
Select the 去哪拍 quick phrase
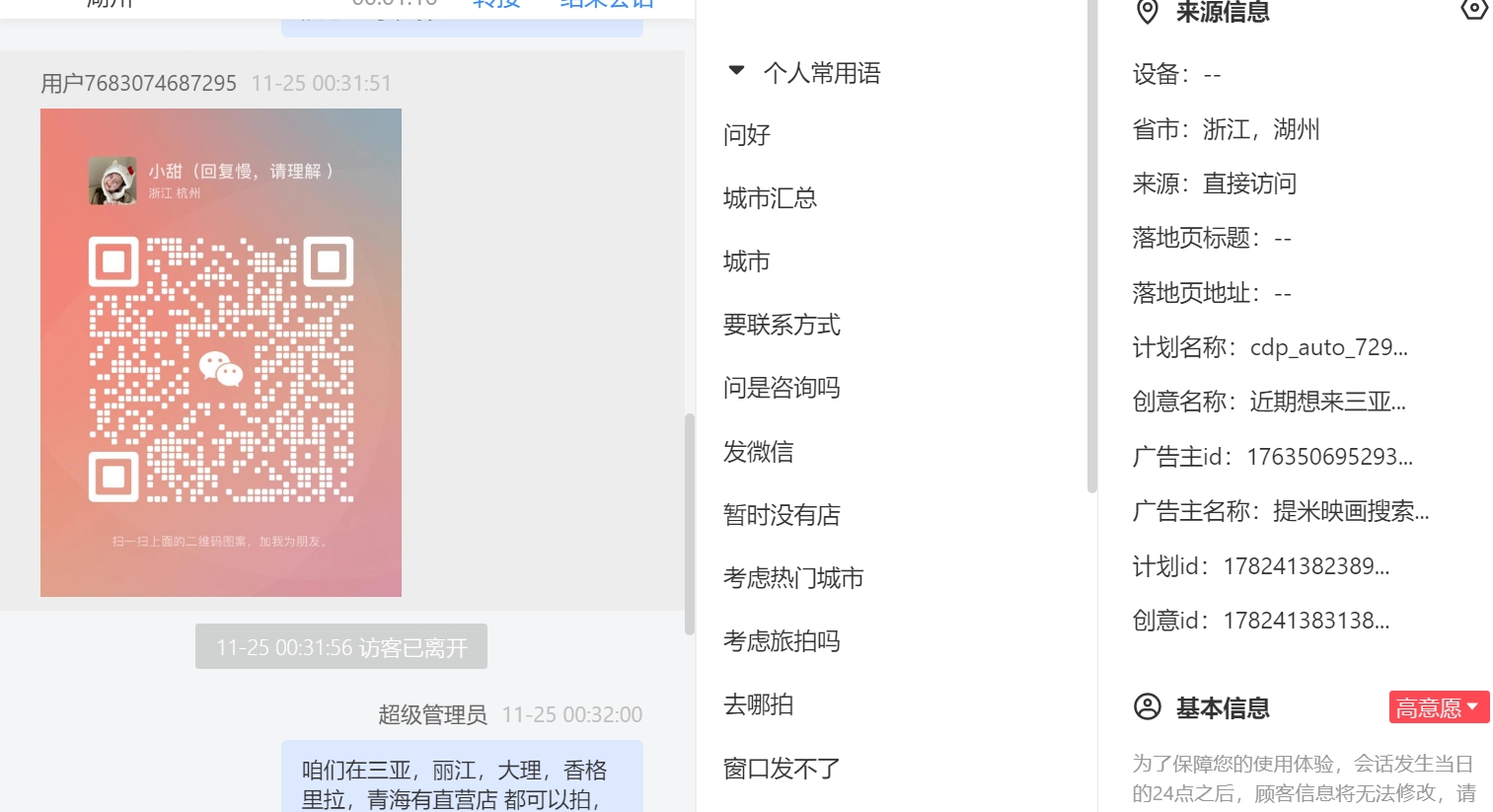click(x=759, y=704)
